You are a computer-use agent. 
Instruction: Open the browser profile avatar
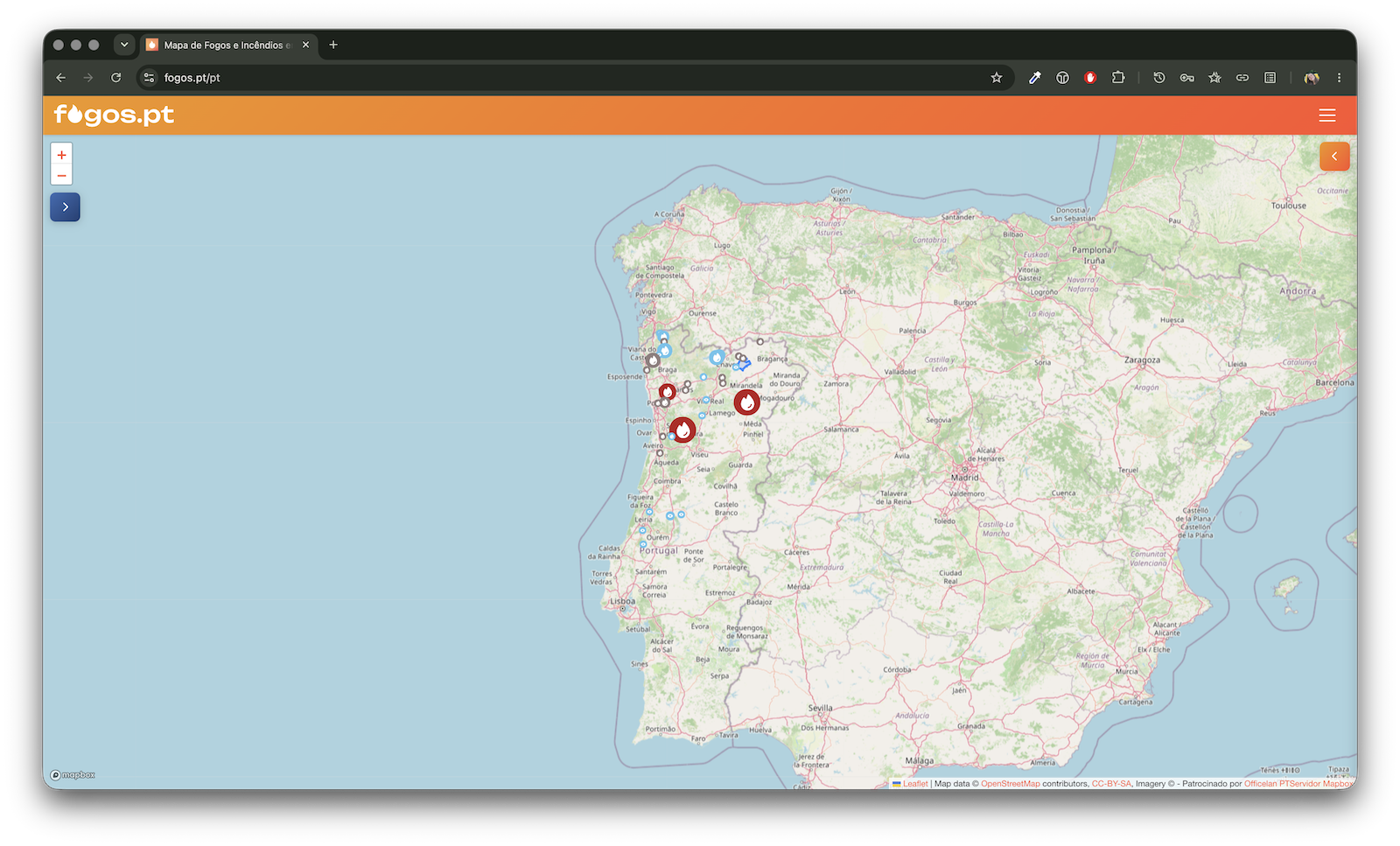pos(1312,78)
